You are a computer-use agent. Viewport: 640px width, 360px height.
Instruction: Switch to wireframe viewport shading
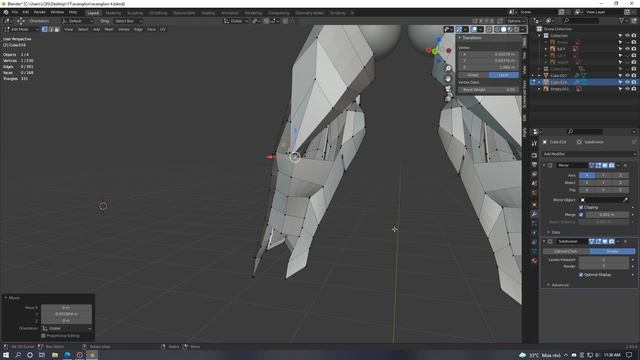point(497,29)
